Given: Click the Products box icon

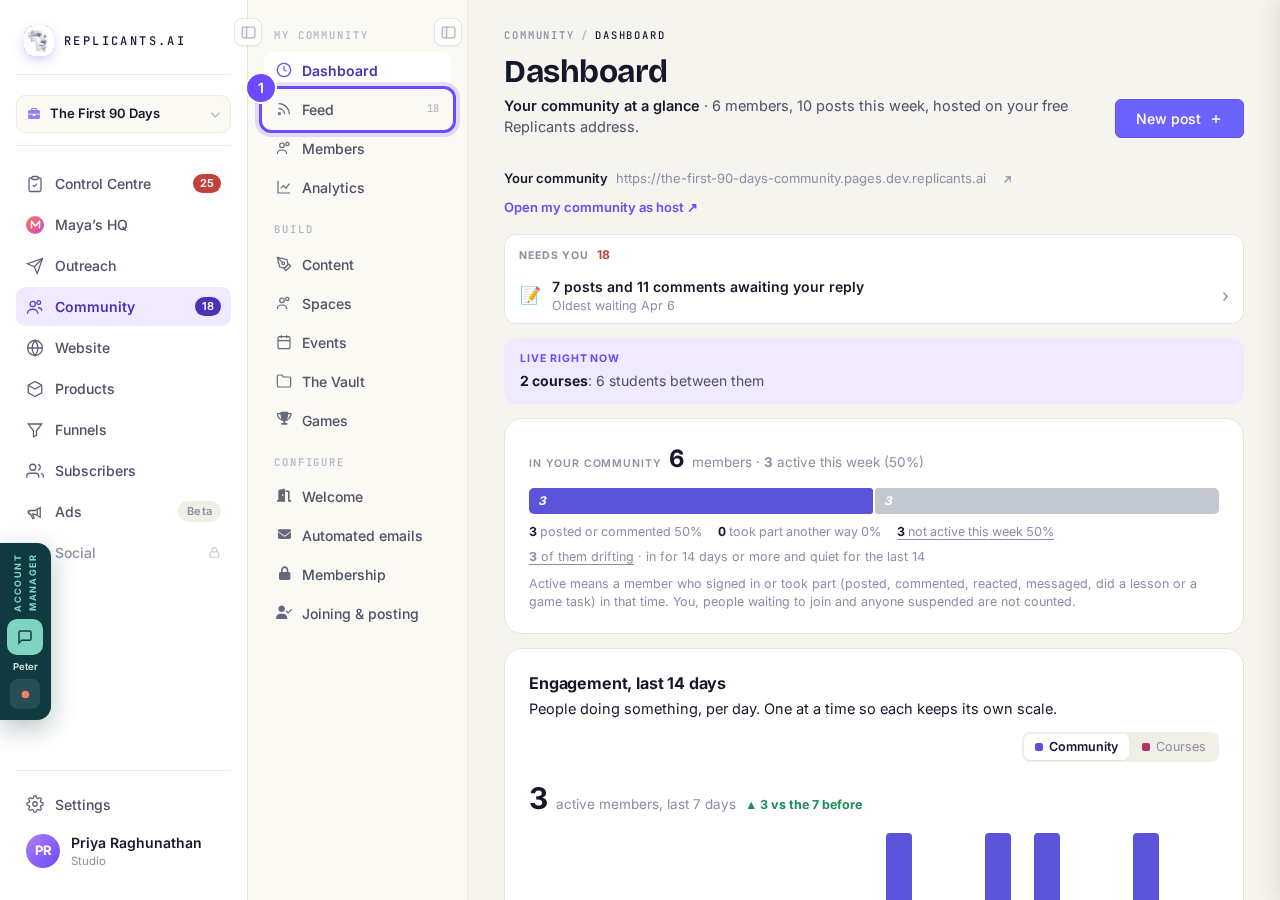Looking at the screenshot, I should (35, 389).
